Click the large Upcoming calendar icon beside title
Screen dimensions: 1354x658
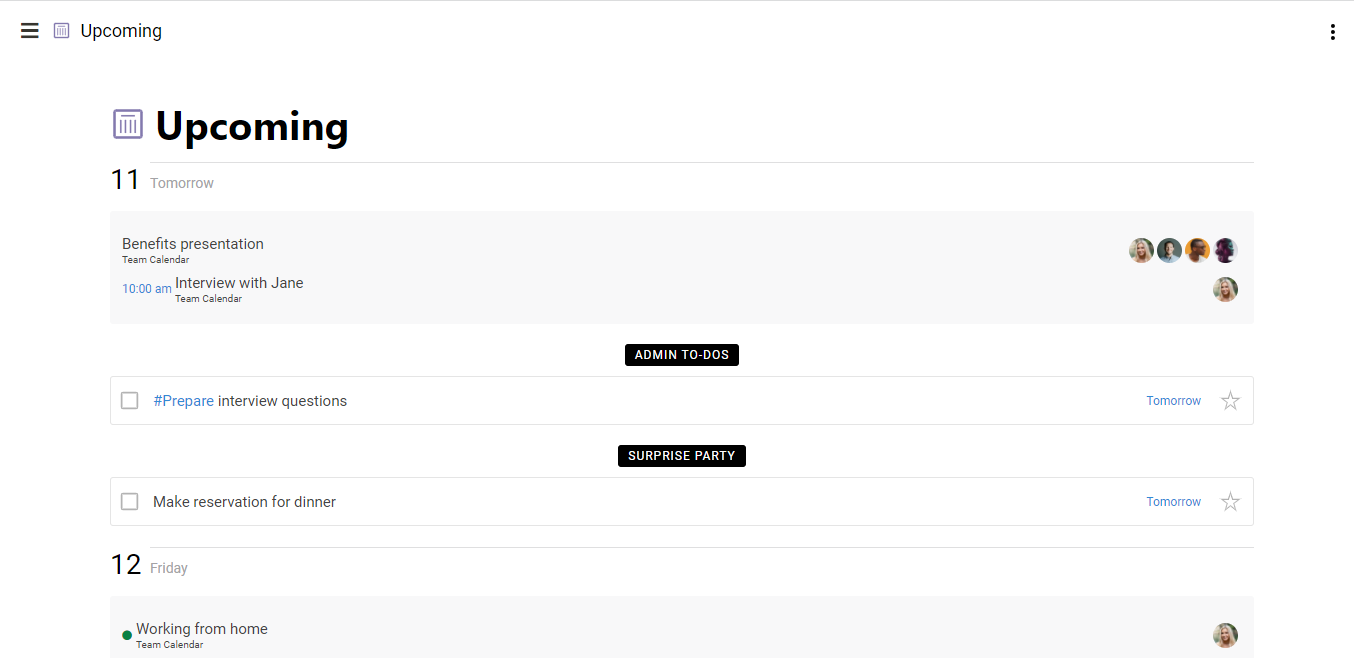click(128, 125)
